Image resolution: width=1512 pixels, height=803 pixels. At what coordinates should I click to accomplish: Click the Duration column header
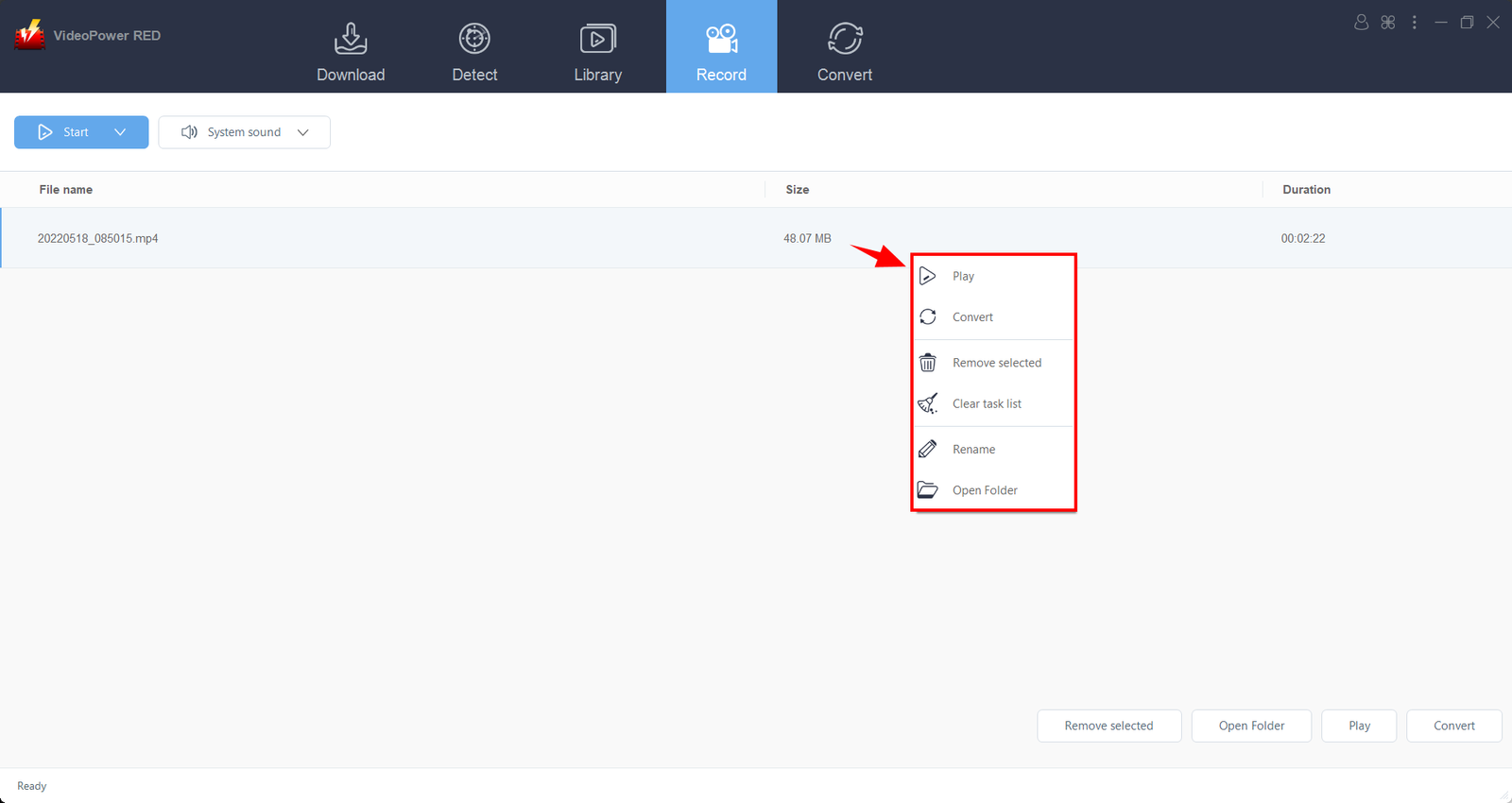[1306, 190]
